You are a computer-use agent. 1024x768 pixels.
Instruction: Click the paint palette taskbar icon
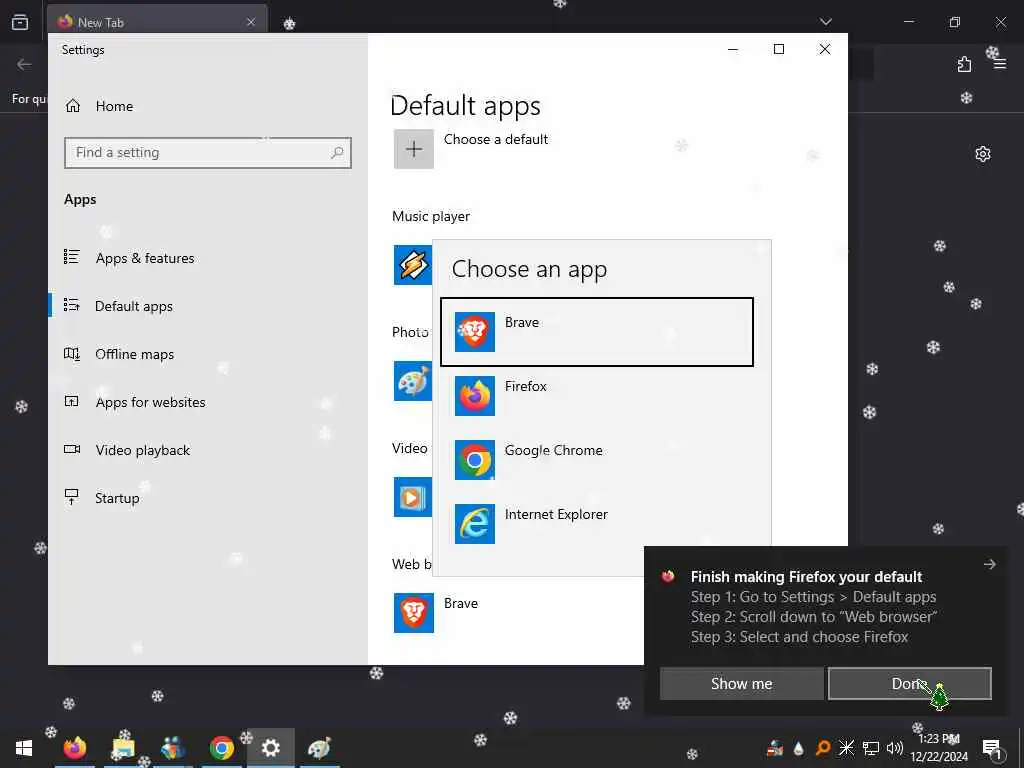319,748
